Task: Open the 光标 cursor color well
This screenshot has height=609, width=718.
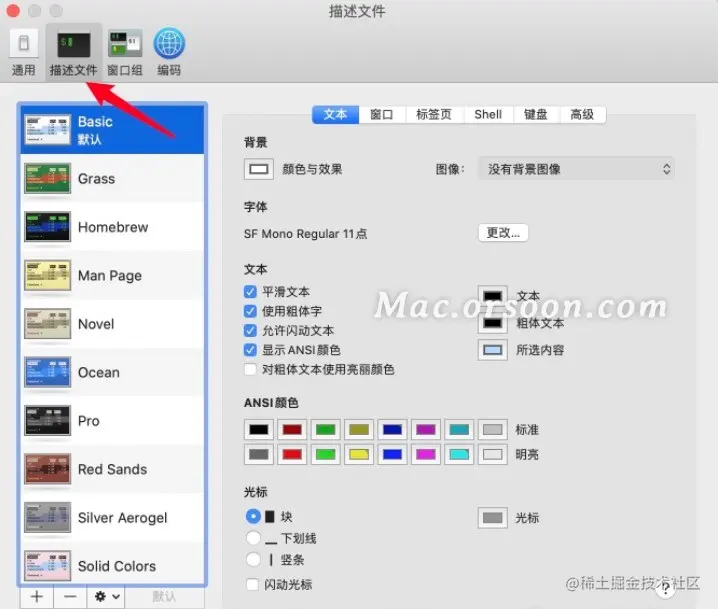Action: pos(493,518)
